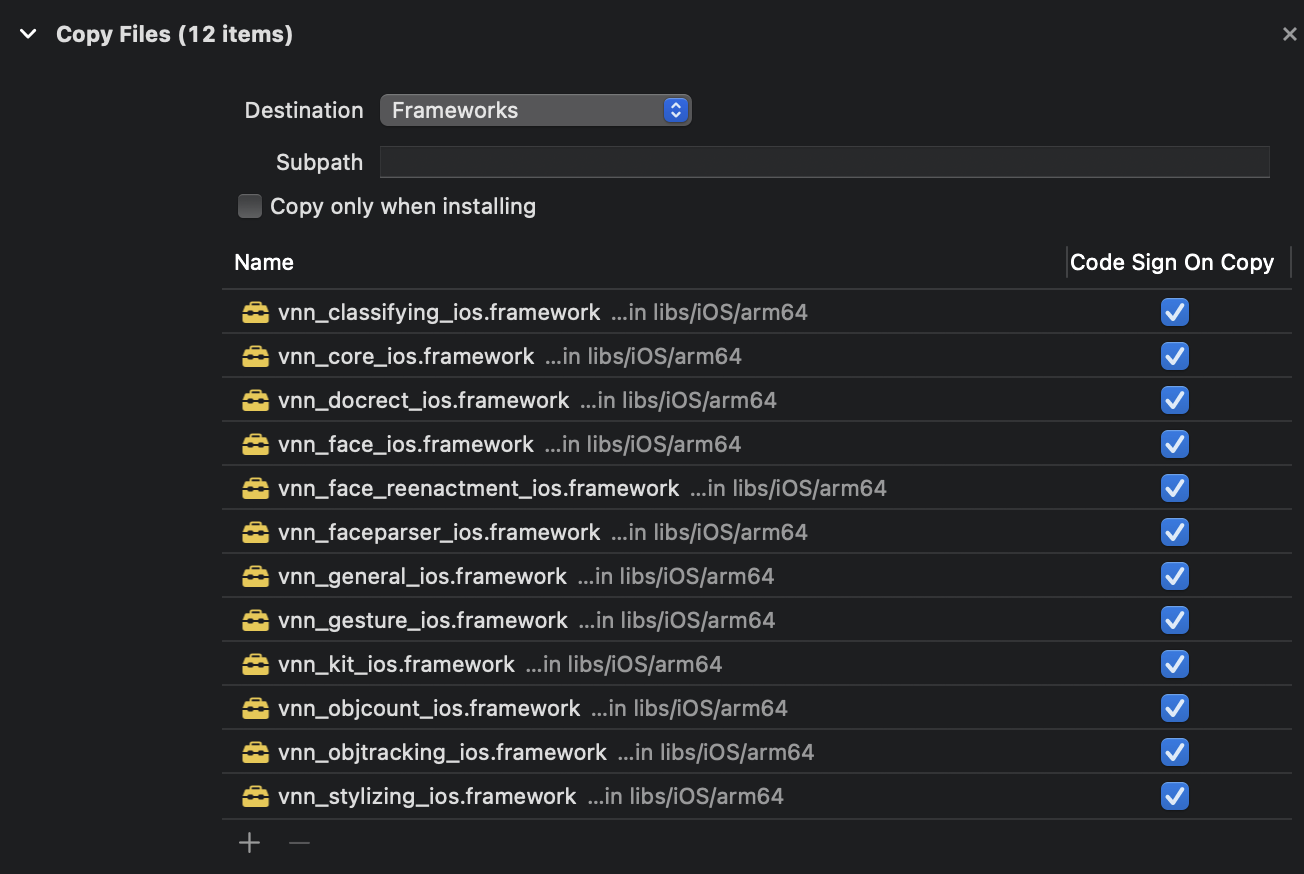Select vnn_docrect_ios.framework file name
The image size is (1304, 874).
click(424, 401)
